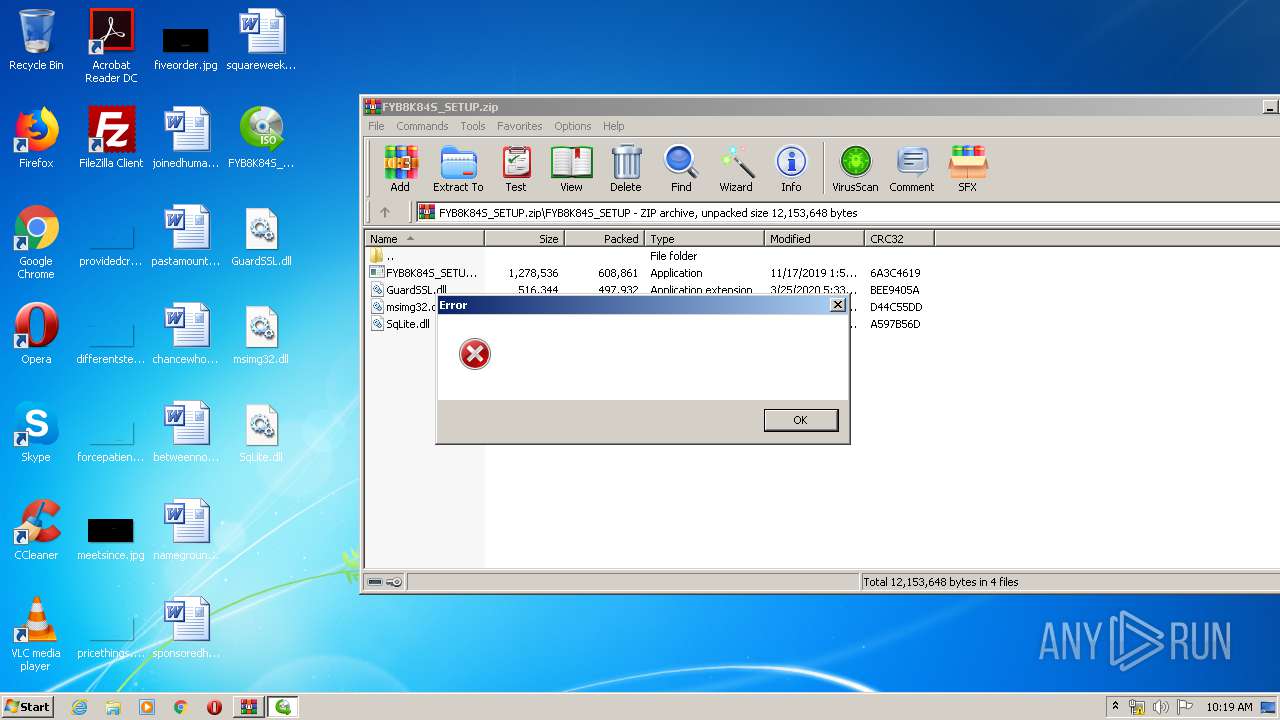Click the Delete trash bin icon
Screen dimensions: 1280x720
click(626, 168)
